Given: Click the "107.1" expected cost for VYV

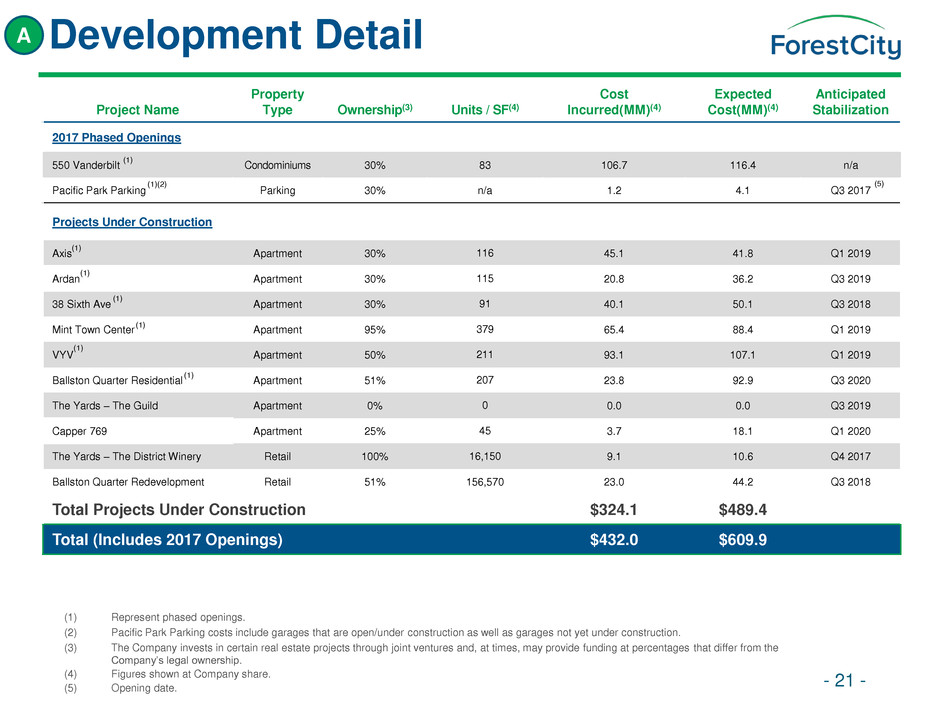Looking at the screenshot, I should click(743, 354).
